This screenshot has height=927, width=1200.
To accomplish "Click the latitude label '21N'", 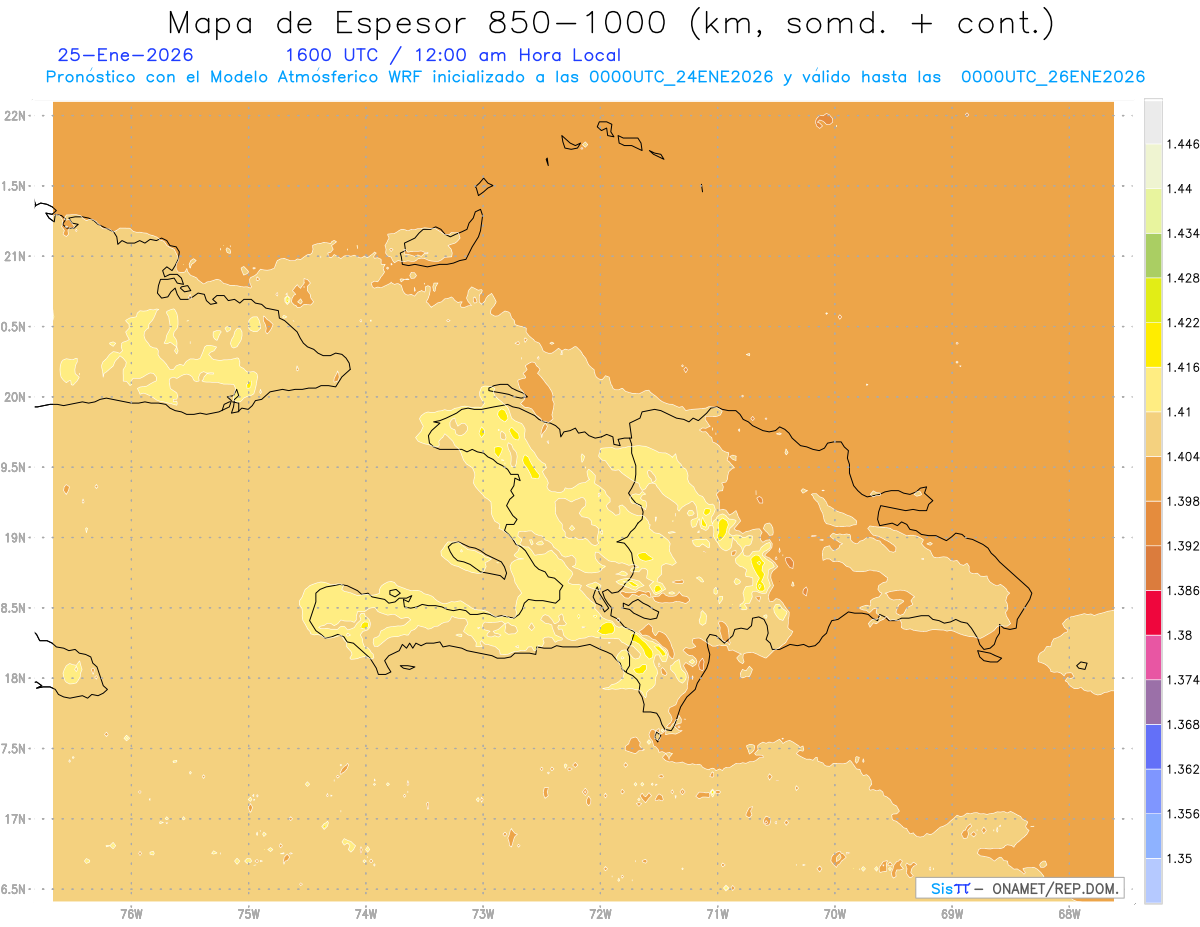I will 15,256.
